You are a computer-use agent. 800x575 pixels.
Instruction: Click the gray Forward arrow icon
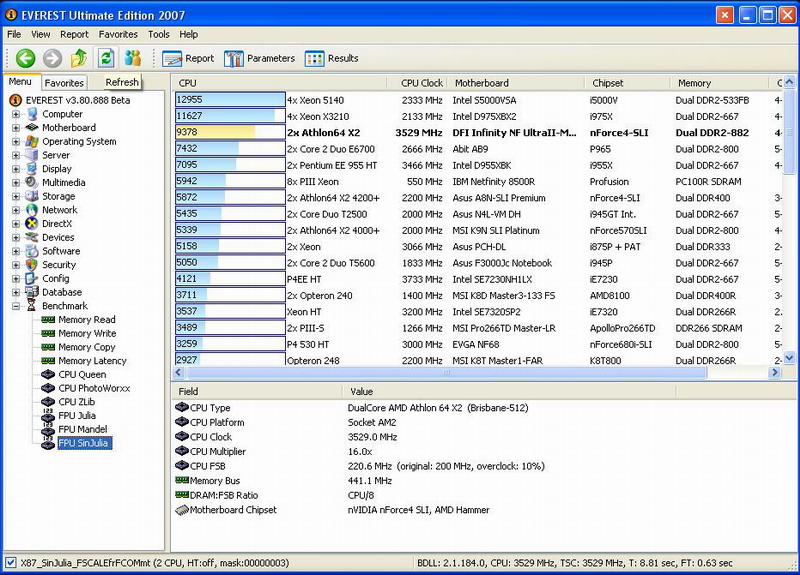[52, 59]
